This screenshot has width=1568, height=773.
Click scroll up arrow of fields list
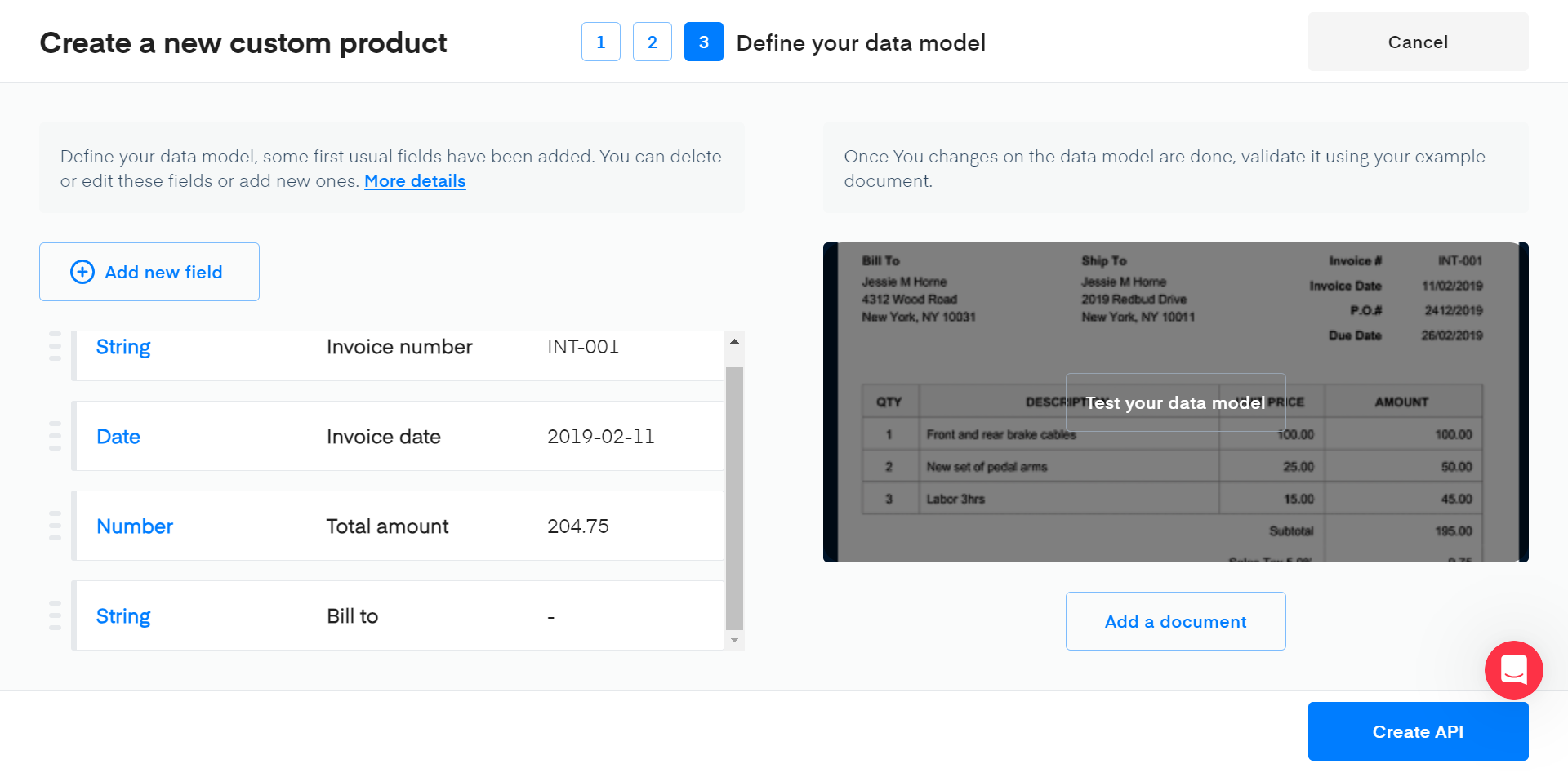734,341
